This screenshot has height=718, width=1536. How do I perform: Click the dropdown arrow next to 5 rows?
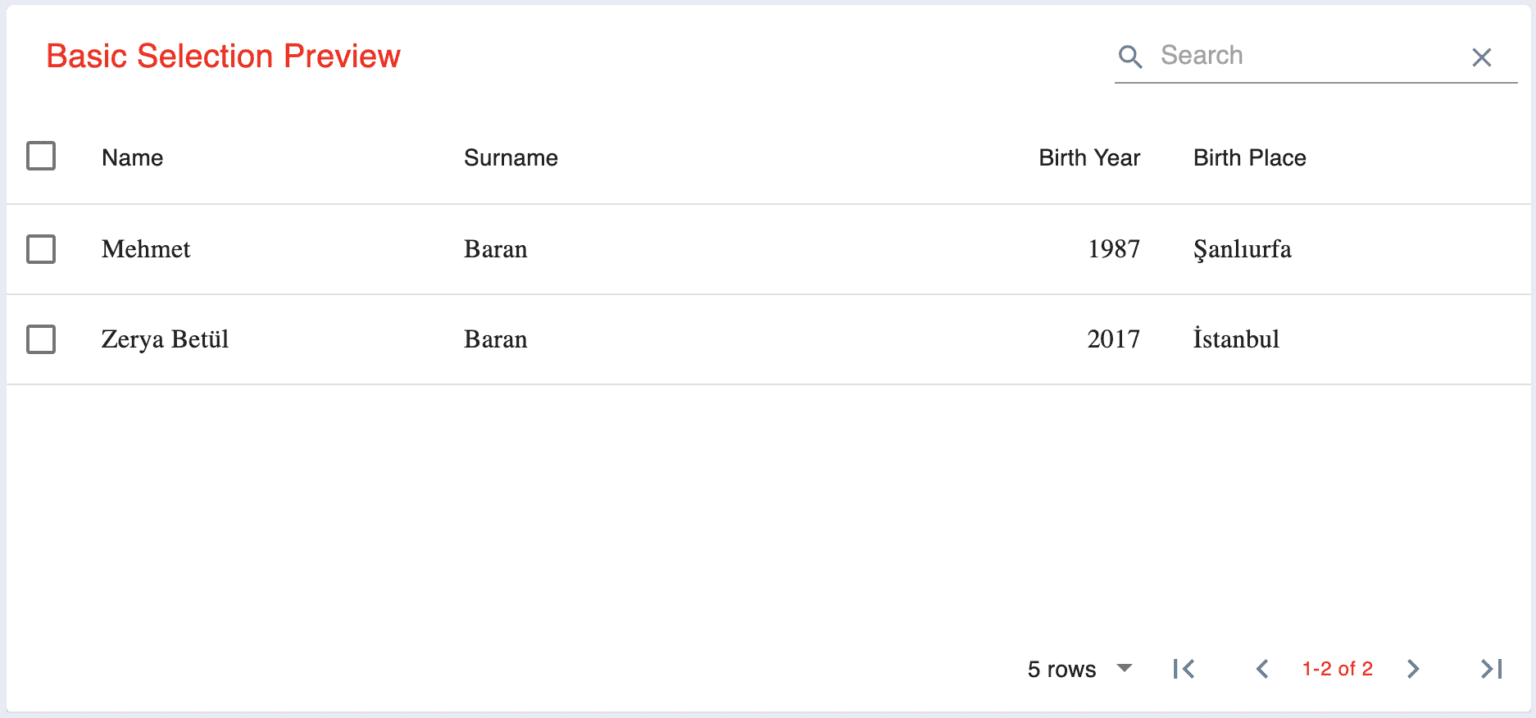pyautogui.click(x=1124, y=668)
